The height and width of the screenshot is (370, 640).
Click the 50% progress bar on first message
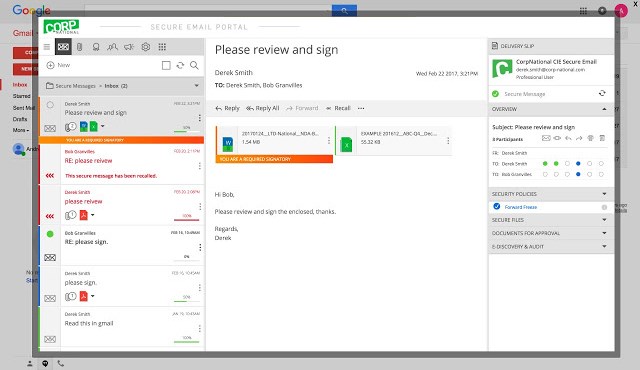[x=187, y=131]
